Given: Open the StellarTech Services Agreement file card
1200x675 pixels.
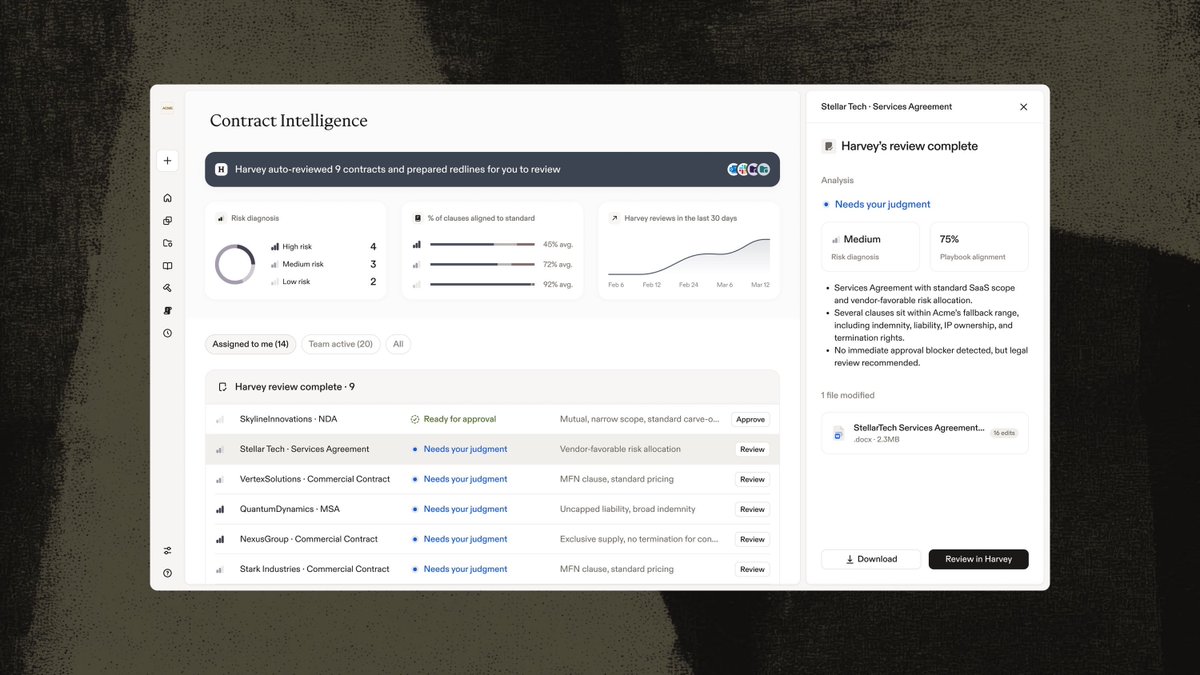Looking at the screenshot, I should (x=925, y=433).
